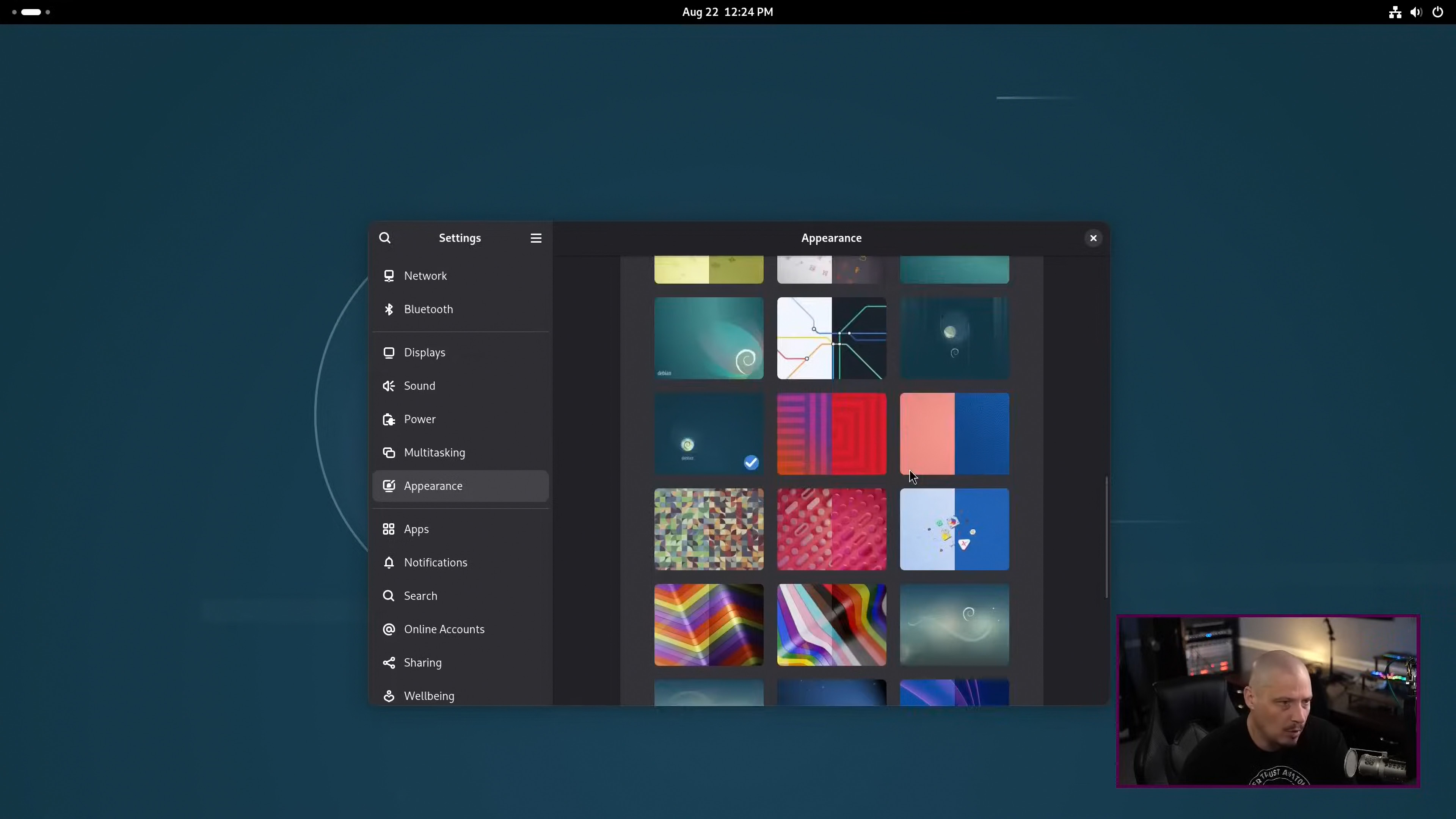This screenshot has width=1456, height=819.
Task: Open the Settings hamburger menu
Action: pyautogui.click(x=536, y=238)
